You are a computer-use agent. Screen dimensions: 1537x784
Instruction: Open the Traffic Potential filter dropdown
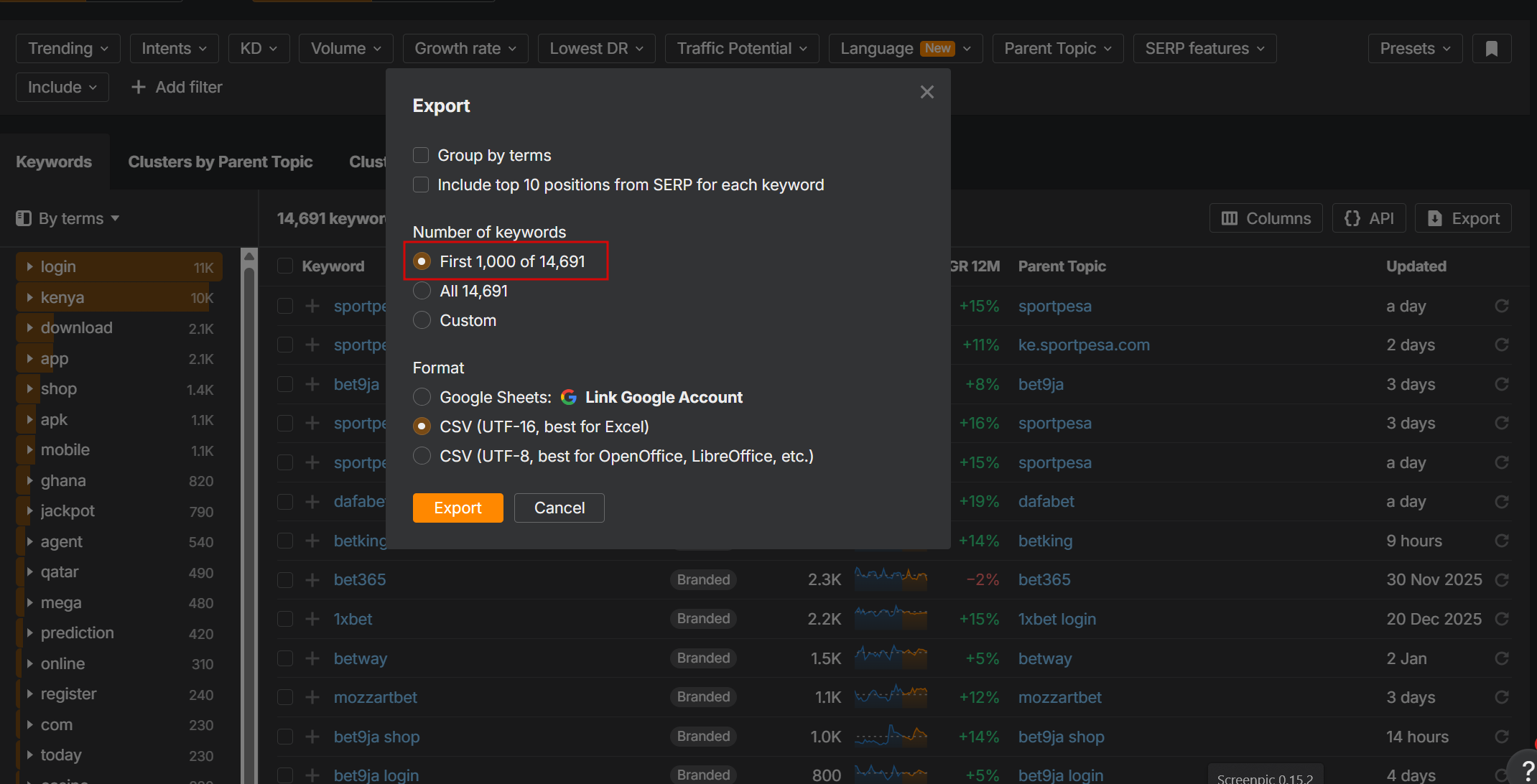pos(741,49)
